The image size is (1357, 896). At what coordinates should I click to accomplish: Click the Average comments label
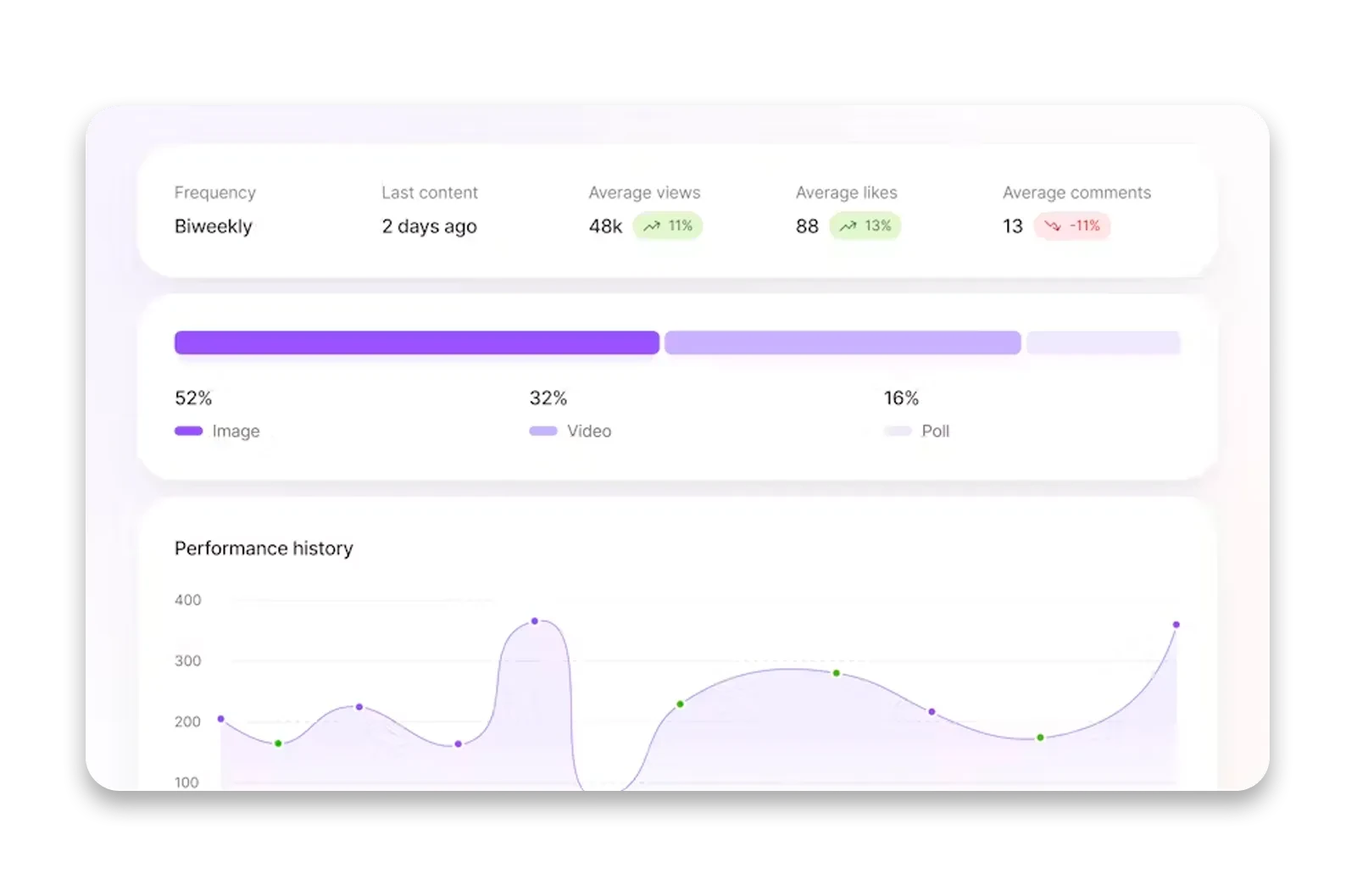1077,193
